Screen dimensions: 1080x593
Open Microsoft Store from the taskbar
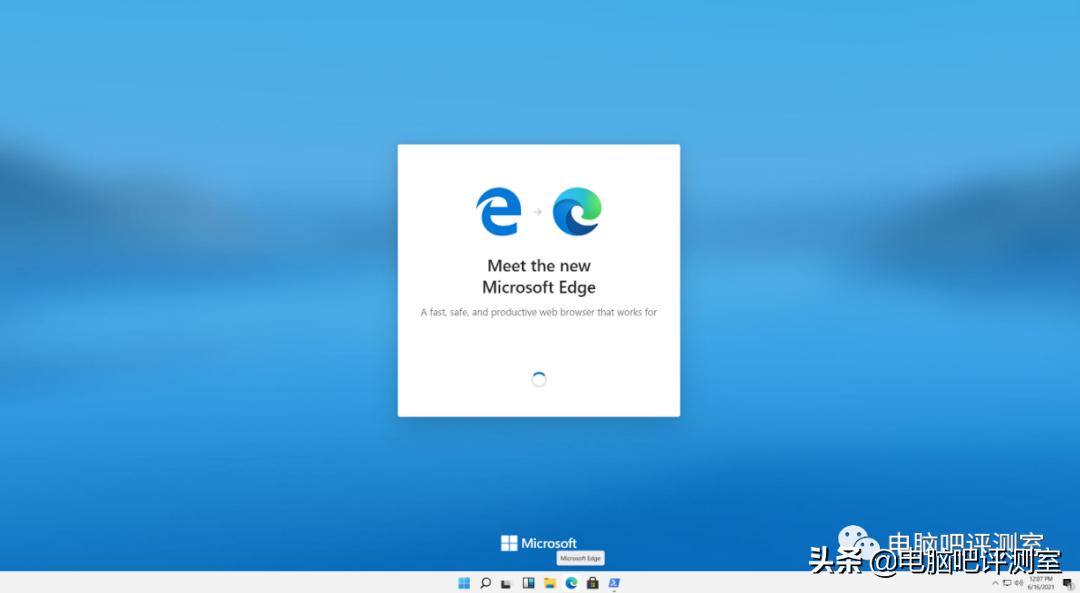[x=593, y=582]
